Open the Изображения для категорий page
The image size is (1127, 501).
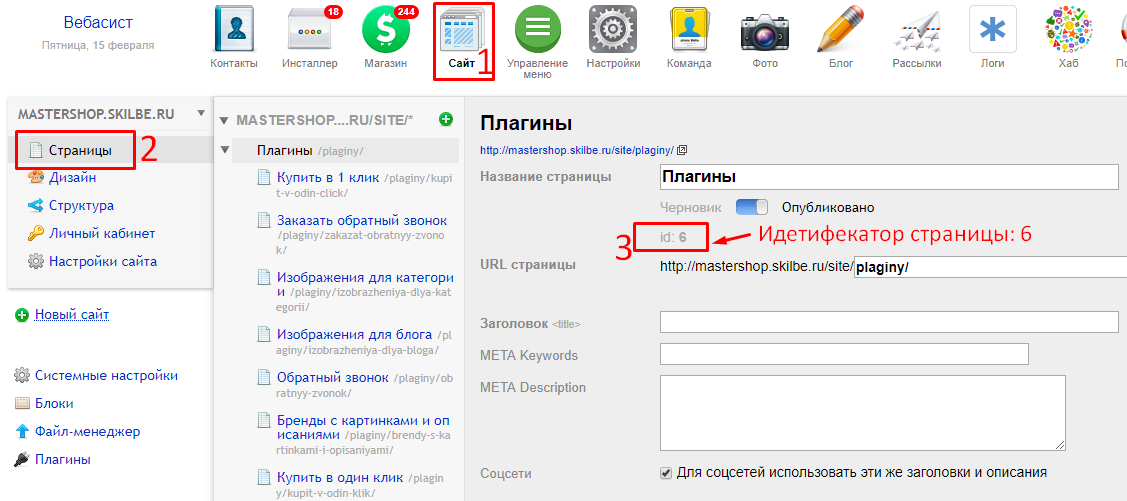click(x=364, y=285)
